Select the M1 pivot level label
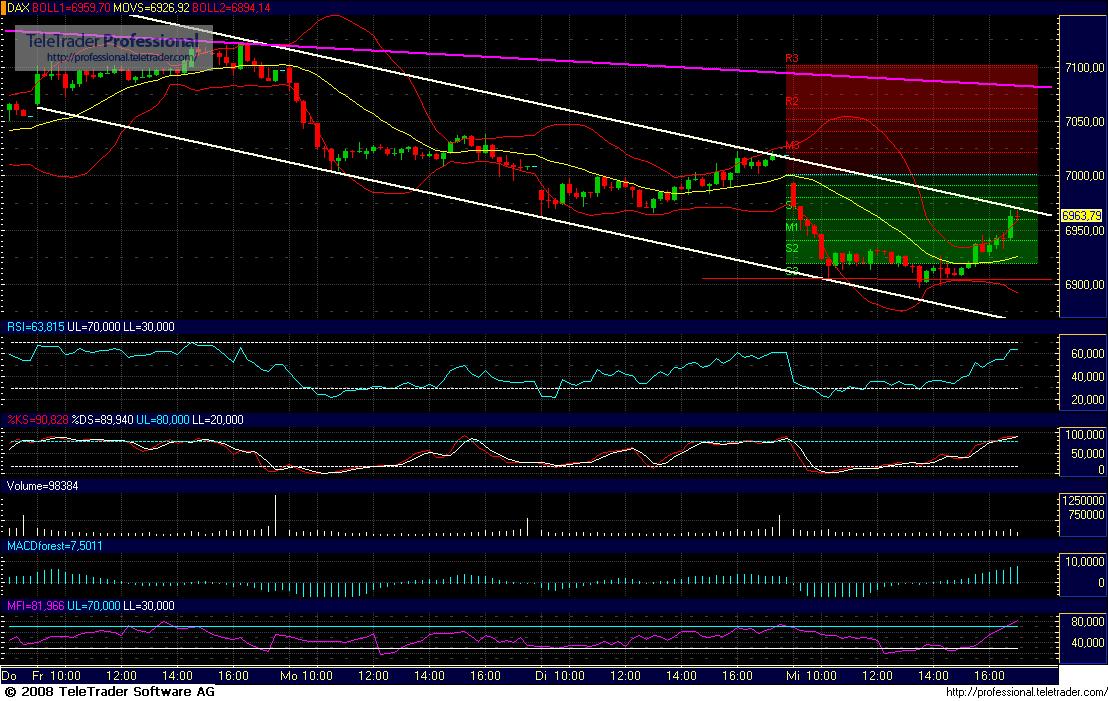Viewport: 1108px width, 701px height. point(792,228)
